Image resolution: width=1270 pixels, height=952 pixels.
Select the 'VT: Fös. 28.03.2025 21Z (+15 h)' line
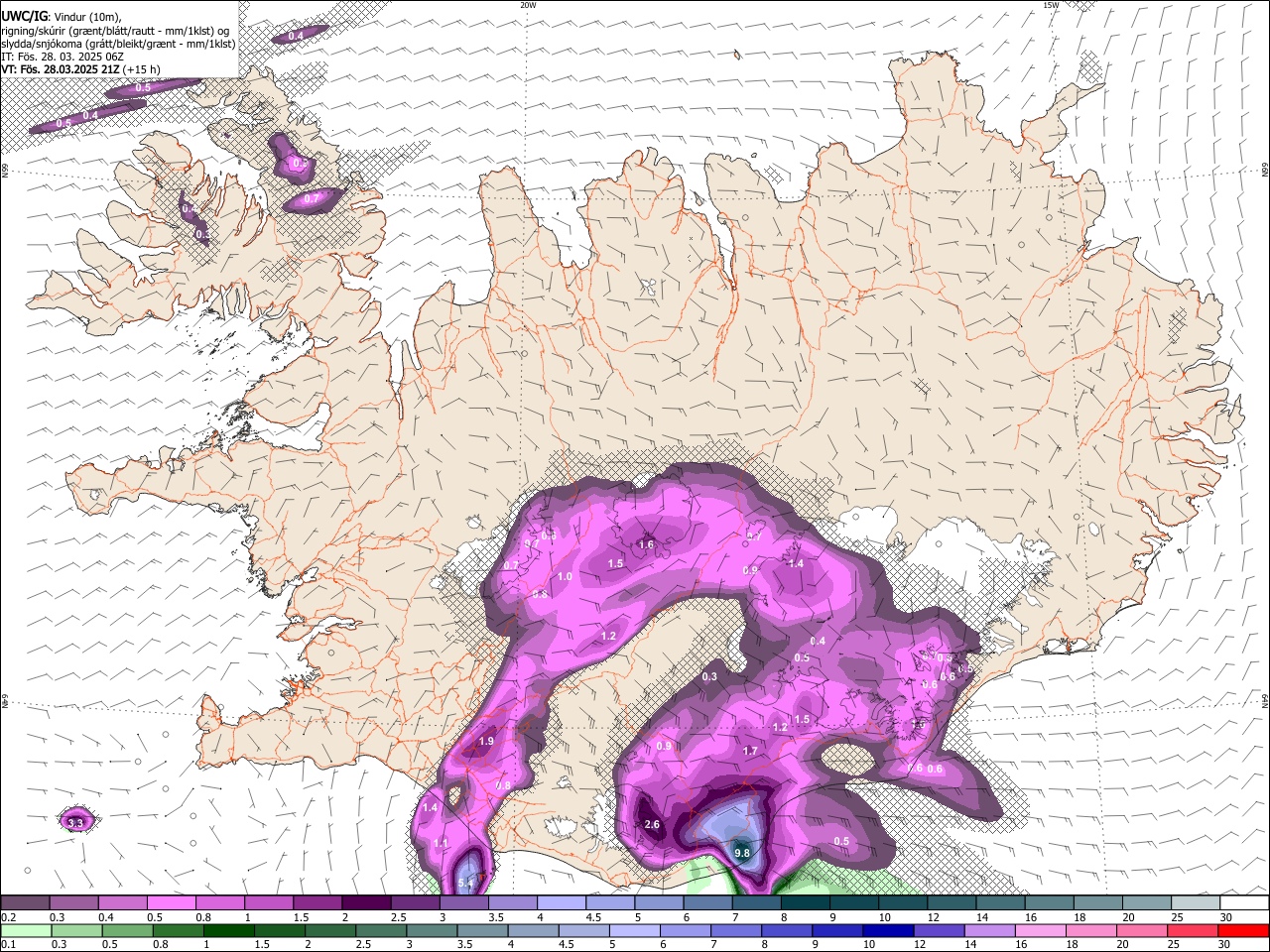(x=81, y=69)
